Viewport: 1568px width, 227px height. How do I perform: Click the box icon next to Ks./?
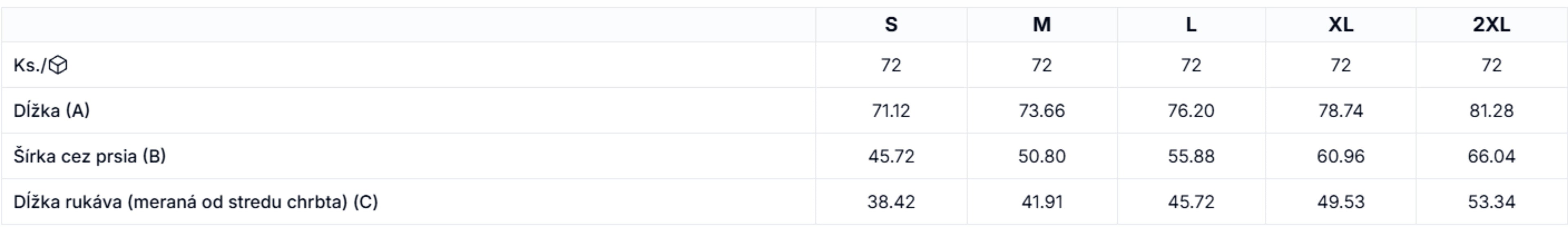(x=58, y=65)
